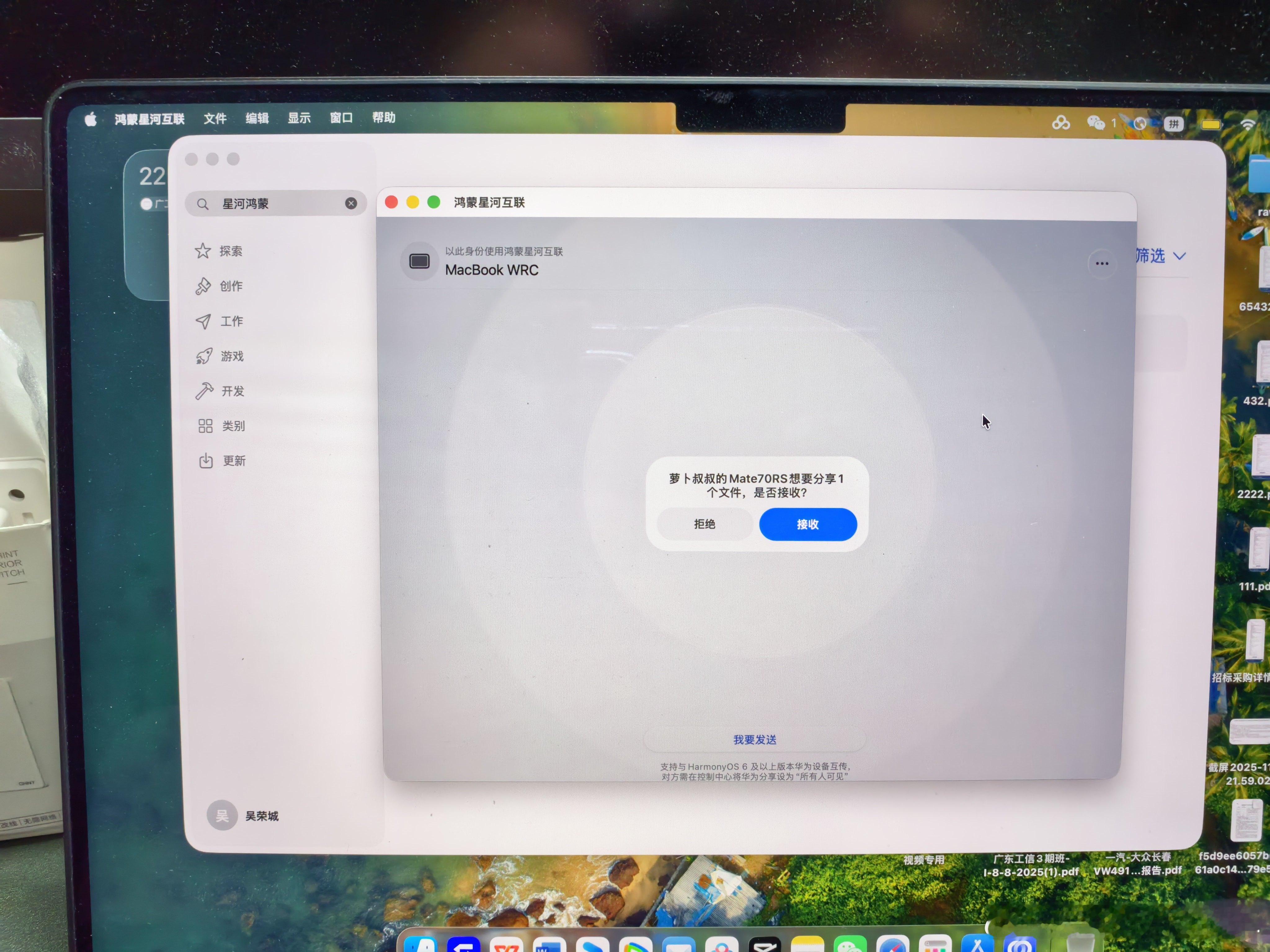Clear the search field with X icon
Image resolution: width=1270 pixels, height=952 pixels.
(x=351, y=203)
